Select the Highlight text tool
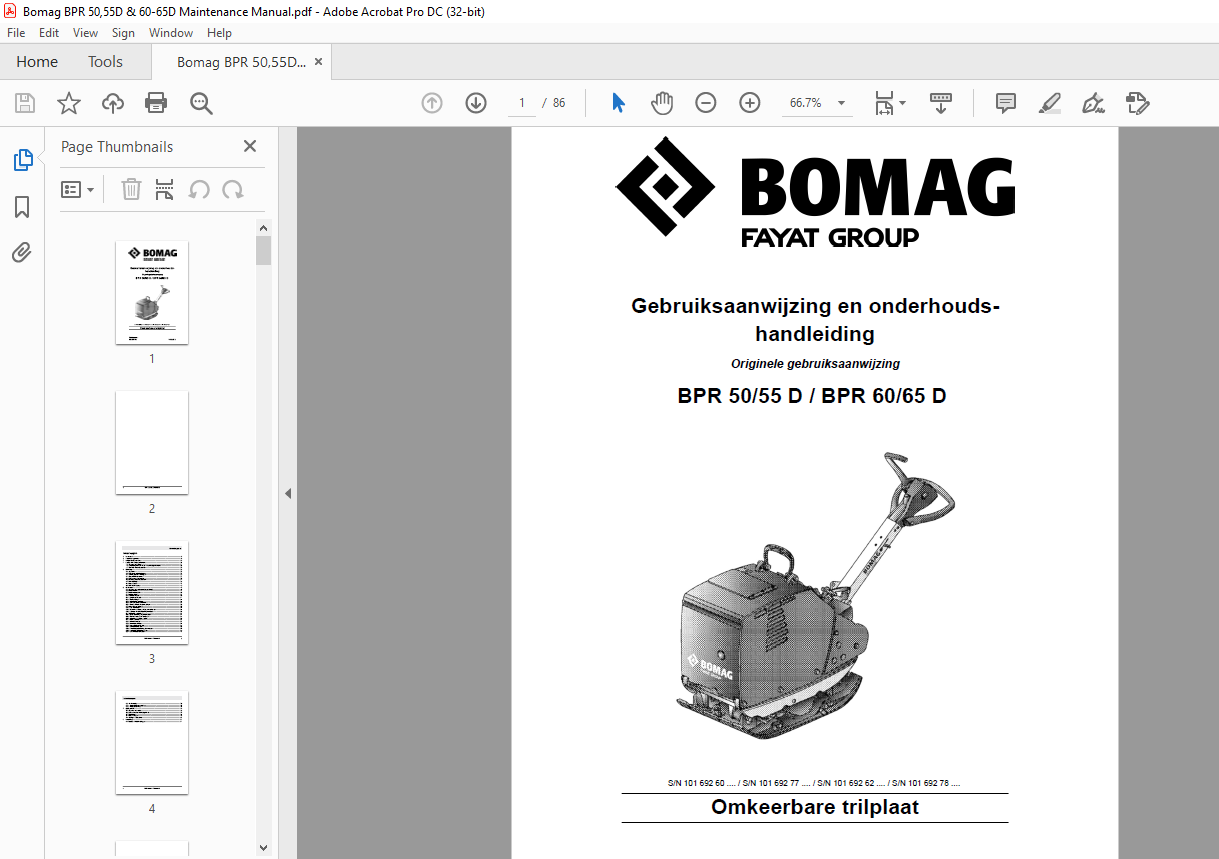 [x=1049, y=103]
